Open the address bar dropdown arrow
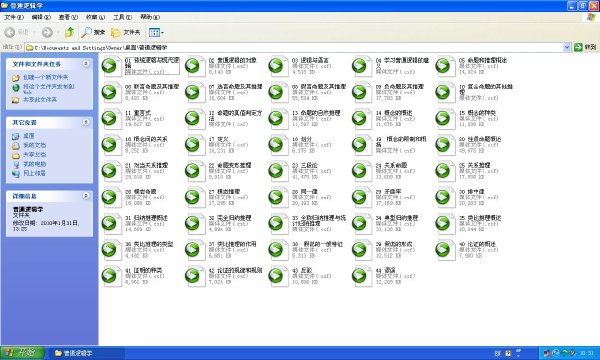This screenshot has width=600, height=360. (x=567, y=47)
